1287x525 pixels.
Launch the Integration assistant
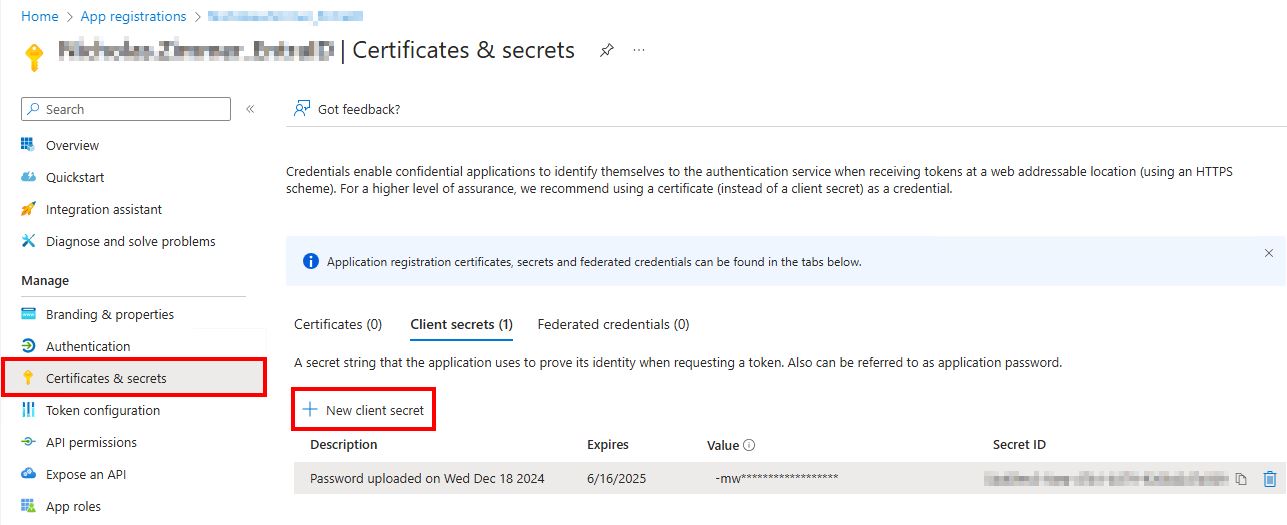tap(103, 209)
